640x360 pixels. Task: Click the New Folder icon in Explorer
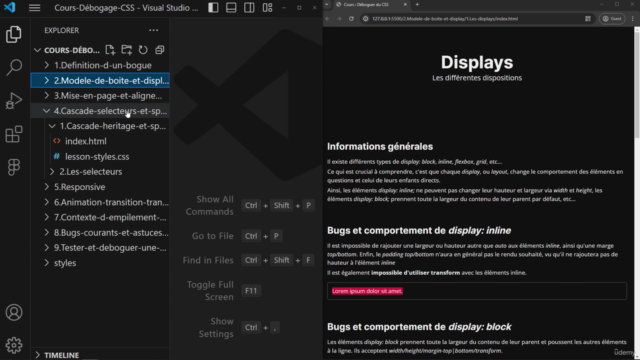click(127, 50)
